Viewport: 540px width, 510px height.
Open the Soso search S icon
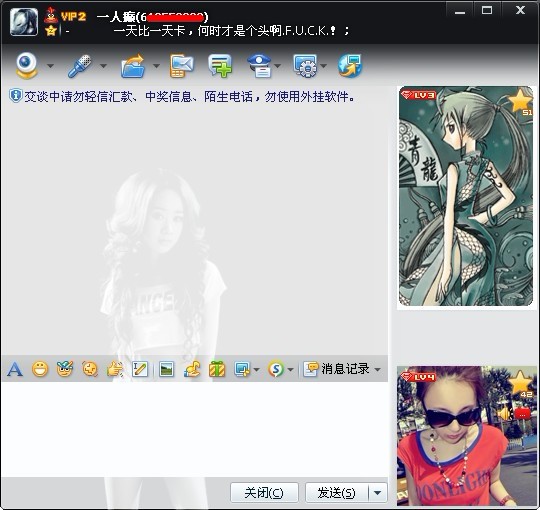pyautogui.click(x=276, y=370)
